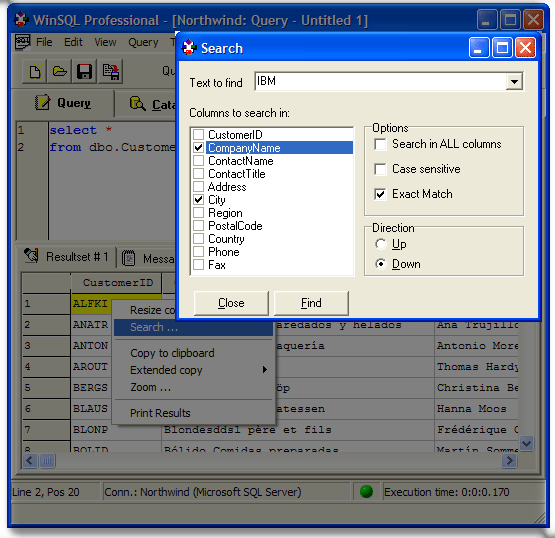Choose Search... from the context menu

193,327
